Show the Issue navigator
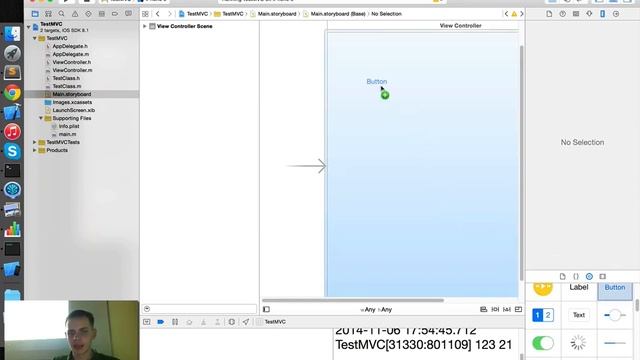The width and height of the screenshot is (640, 360). click(x=75, y=14)
